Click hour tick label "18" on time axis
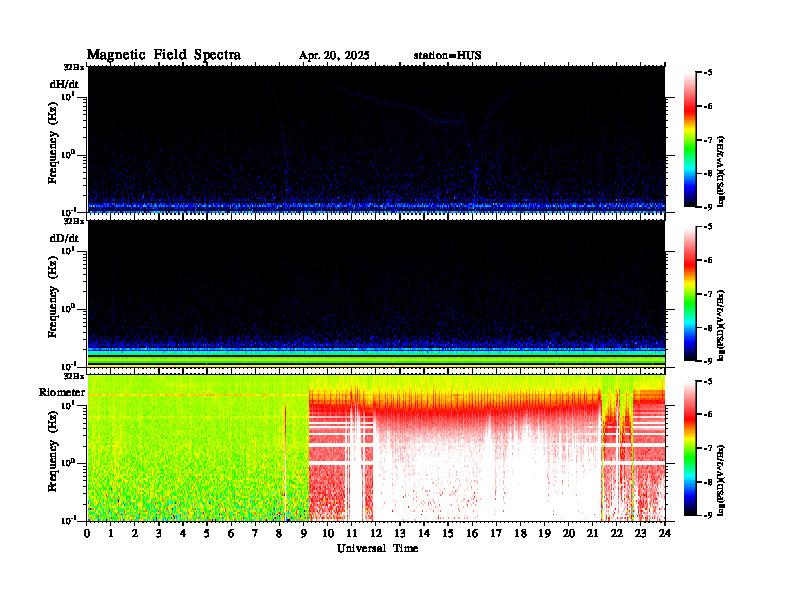 pyautogui.click(x=520, y=534)
